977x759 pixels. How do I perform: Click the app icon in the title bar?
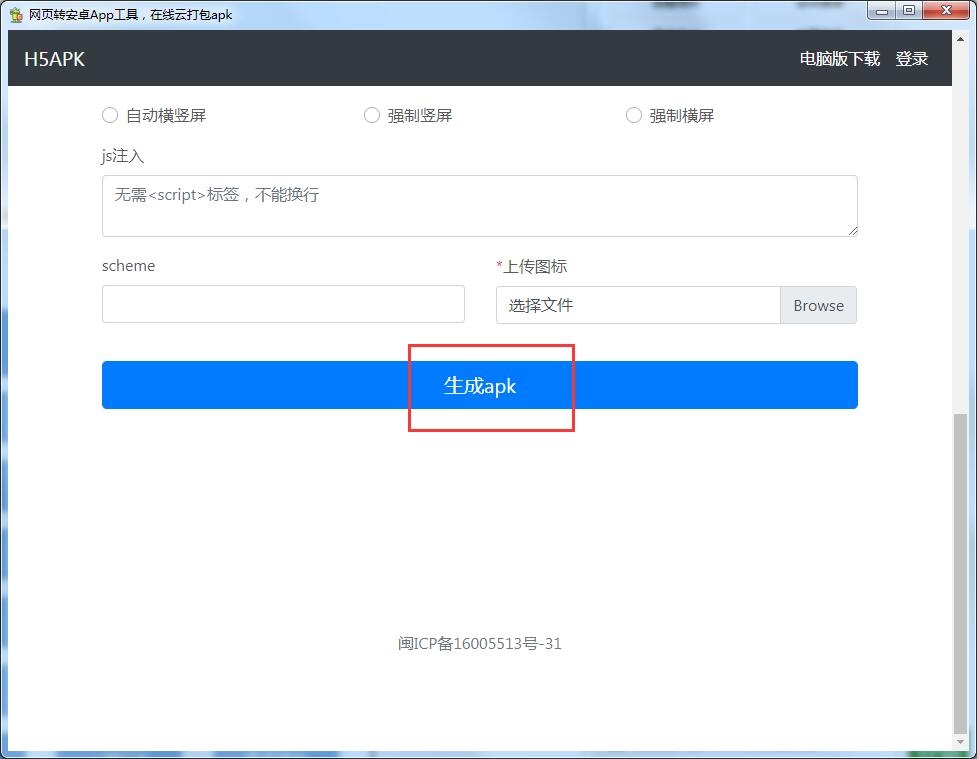tap(16, 15)
